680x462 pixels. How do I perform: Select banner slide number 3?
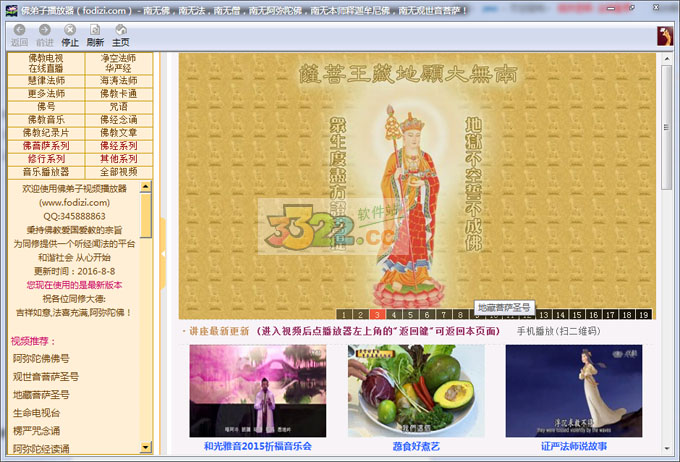tap(377, 315)
